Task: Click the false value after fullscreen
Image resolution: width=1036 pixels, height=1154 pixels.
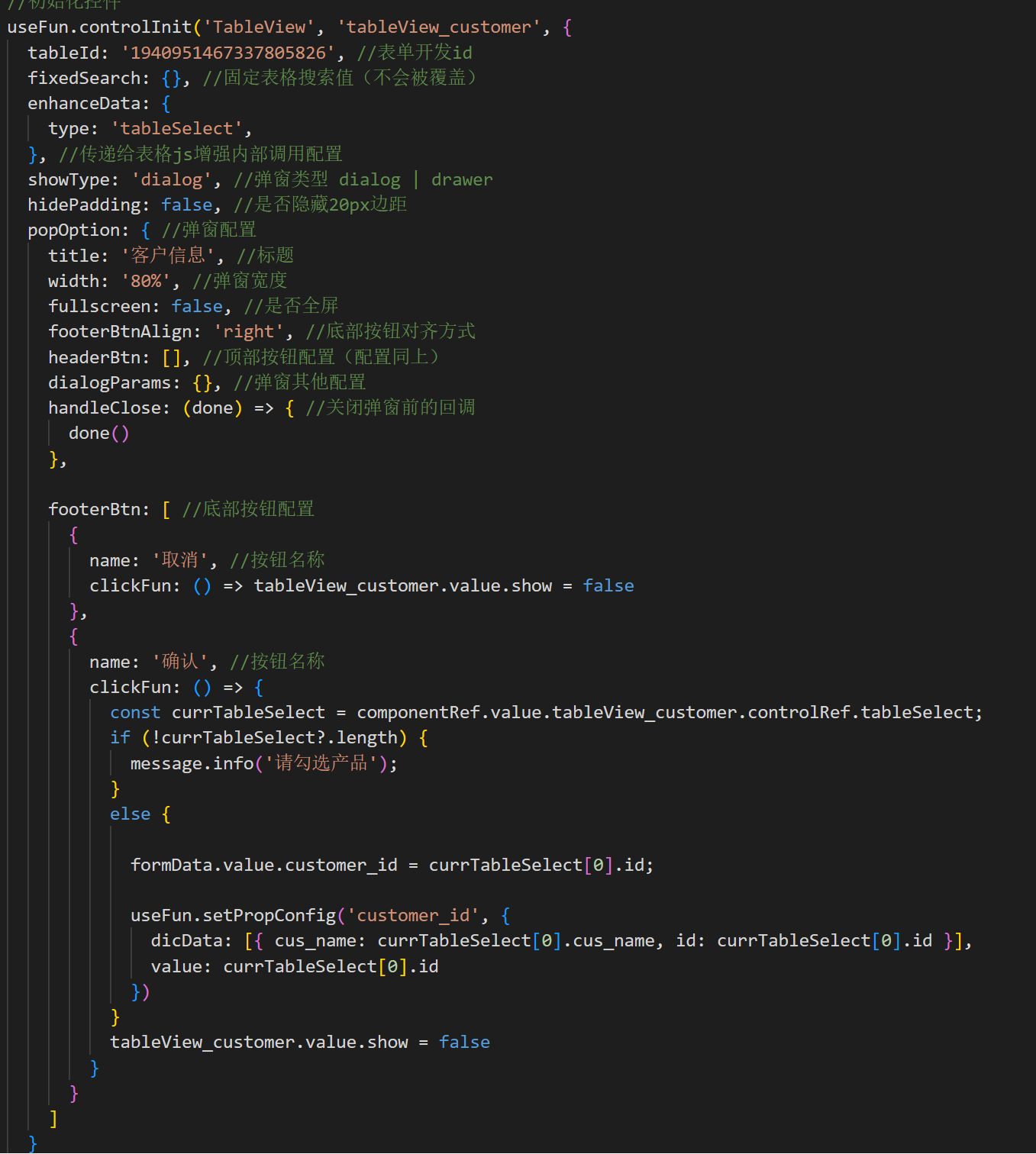Action: [197, 307]
